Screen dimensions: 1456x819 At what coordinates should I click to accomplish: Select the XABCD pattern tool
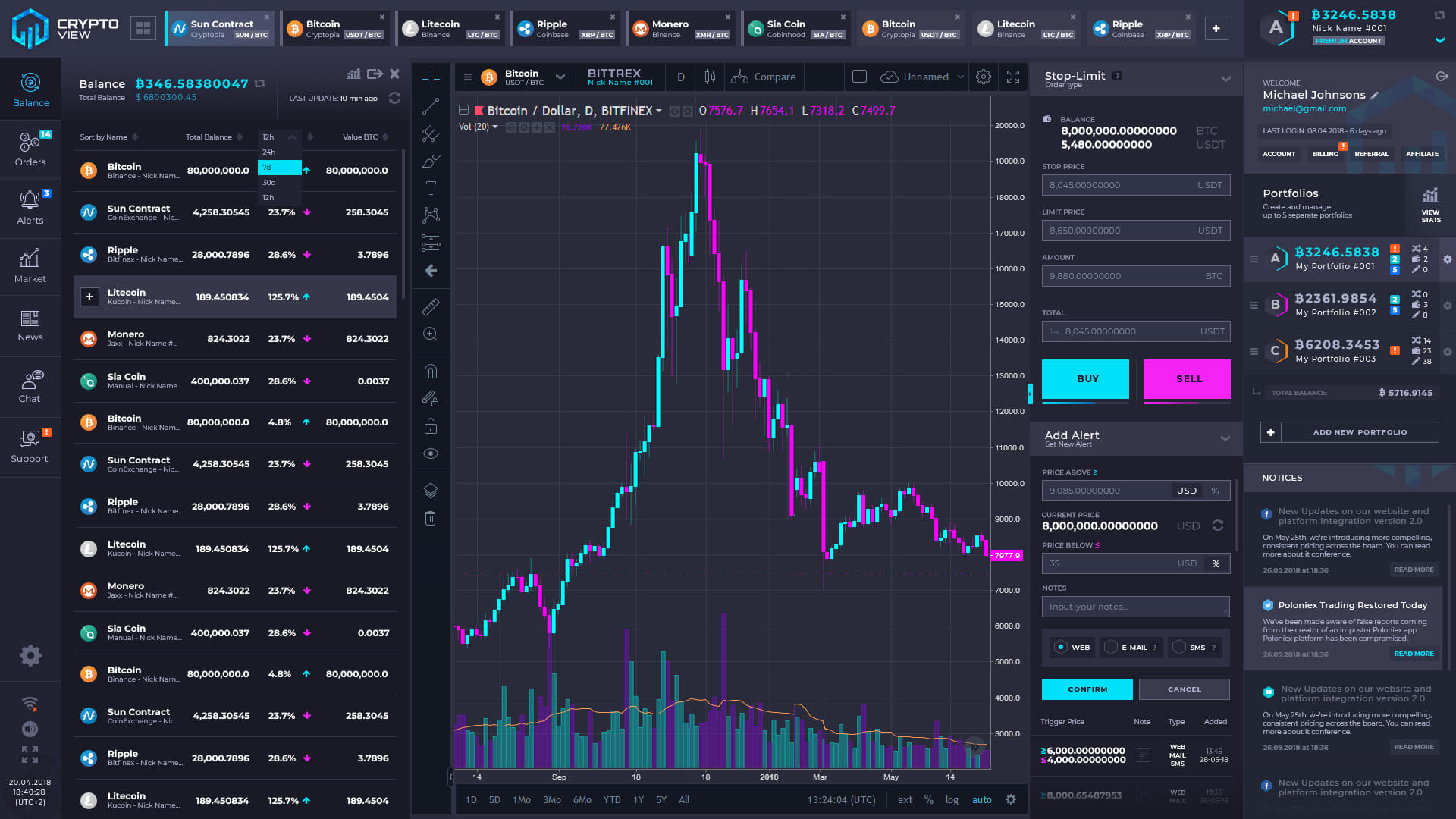[430, 215]
